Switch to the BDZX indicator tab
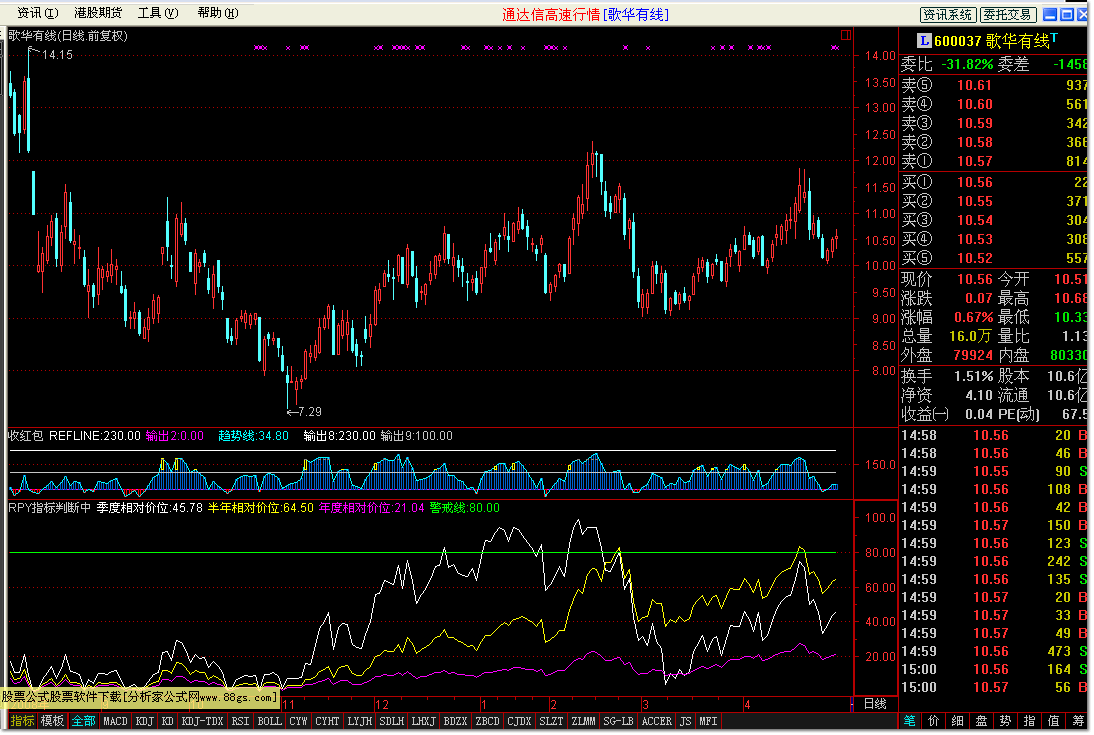The height and width of the screenshot is (735, 1094). pyautogui.click(x=456, y=721)
